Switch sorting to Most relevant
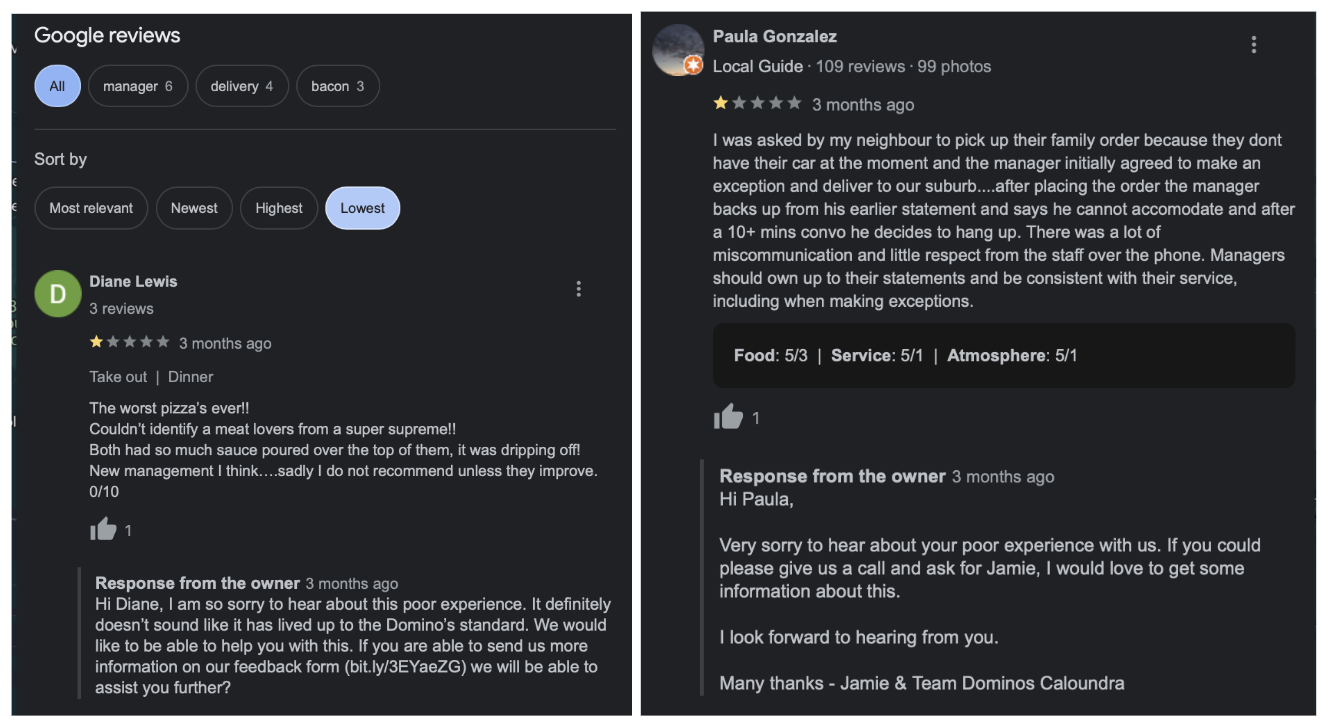Screen dimensions: 1330x728 tap(91, 208)
